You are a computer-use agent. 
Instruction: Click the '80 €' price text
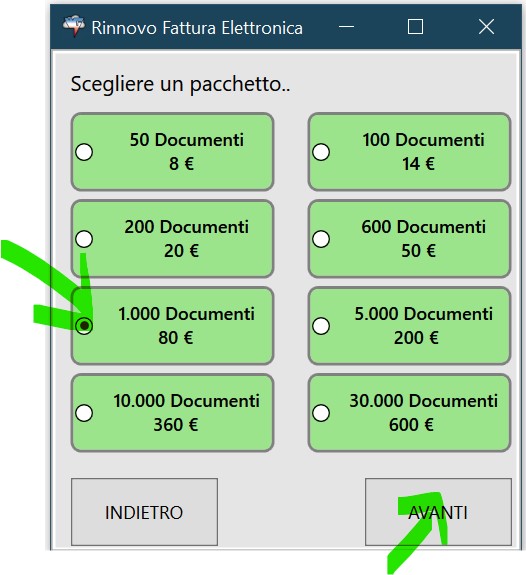tap(176, 338)
